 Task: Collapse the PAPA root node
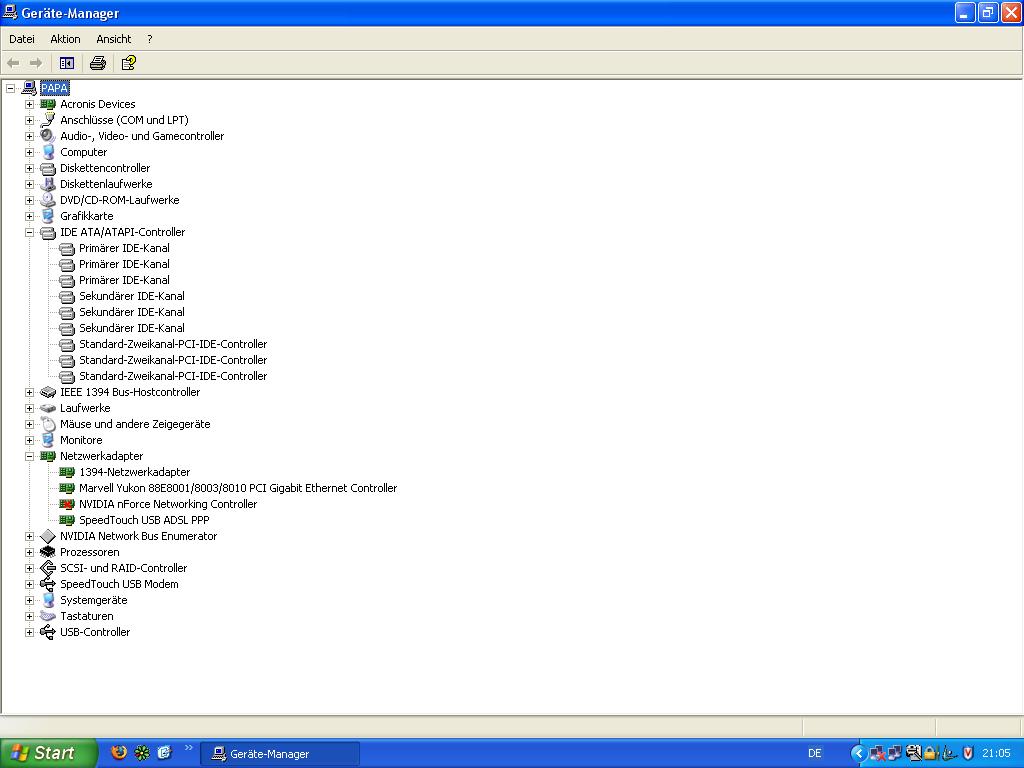tap(10, 88)
